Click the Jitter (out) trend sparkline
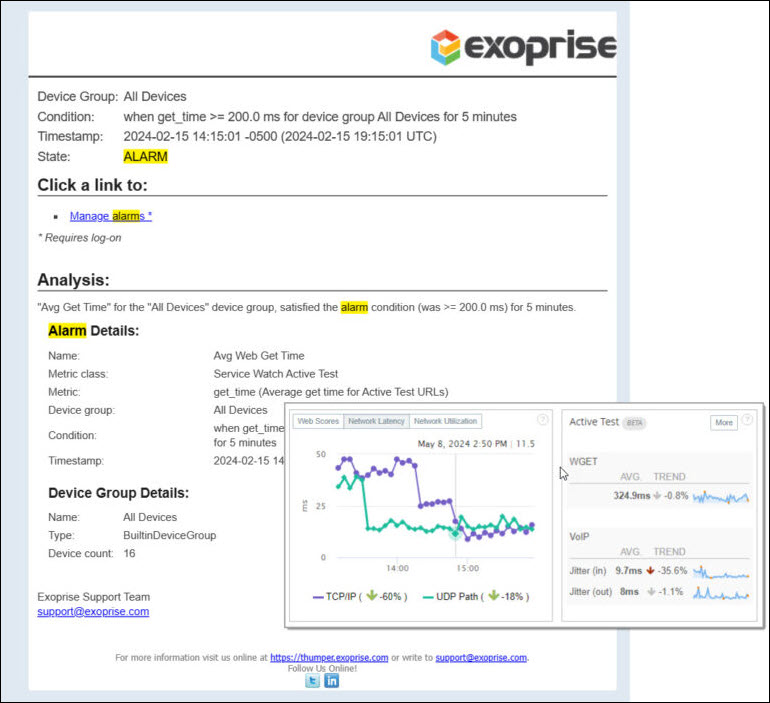The image size is (770, 703). tap(720, 592)
